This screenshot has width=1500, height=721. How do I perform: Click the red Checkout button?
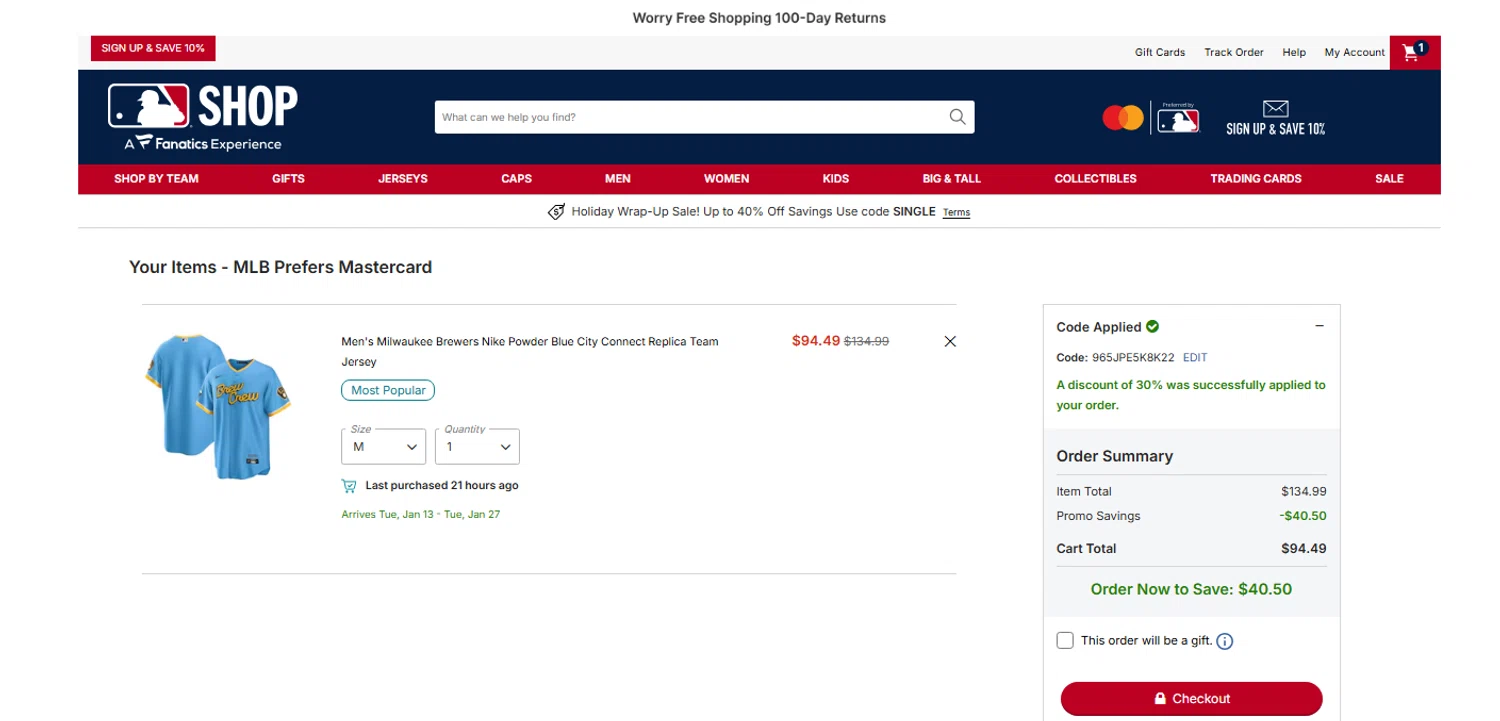pos(1191,699)
